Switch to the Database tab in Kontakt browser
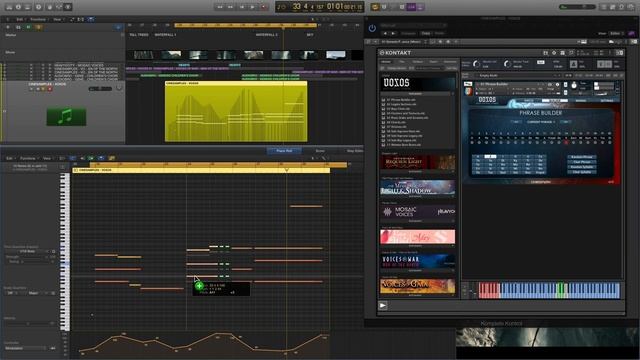Screen dimensions: 640x360 417,62
